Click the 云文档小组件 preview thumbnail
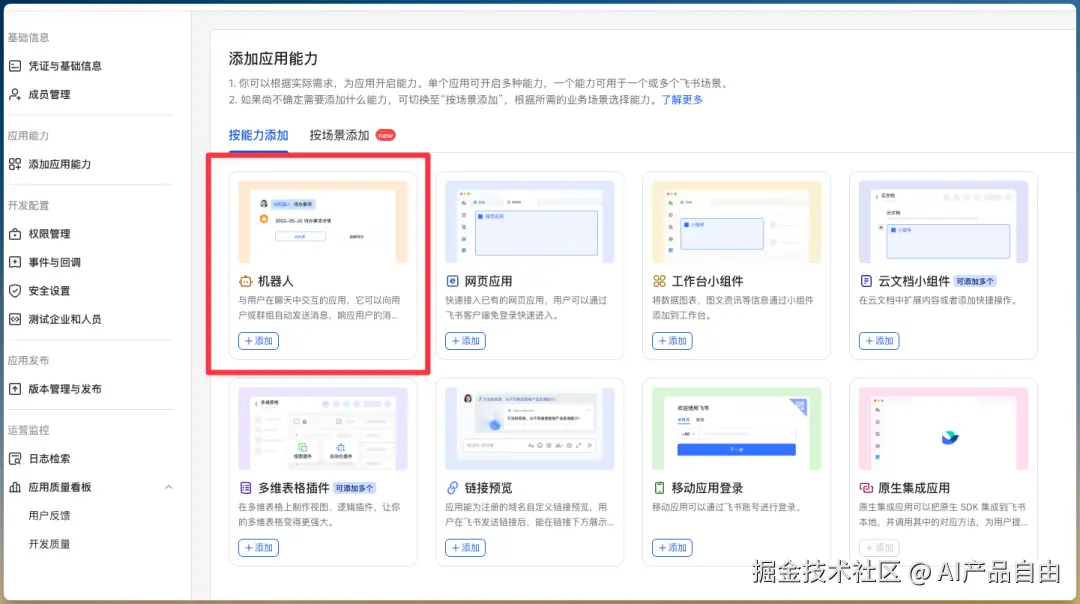This screenshot has height=604, width=1080. 942,219
